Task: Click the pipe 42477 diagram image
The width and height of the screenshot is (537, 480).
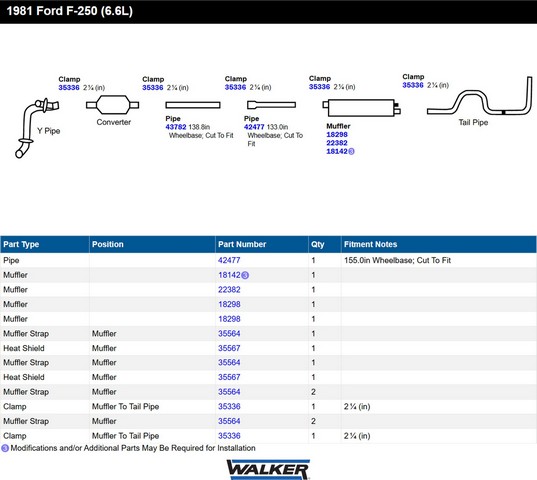Action: [271, 104]
